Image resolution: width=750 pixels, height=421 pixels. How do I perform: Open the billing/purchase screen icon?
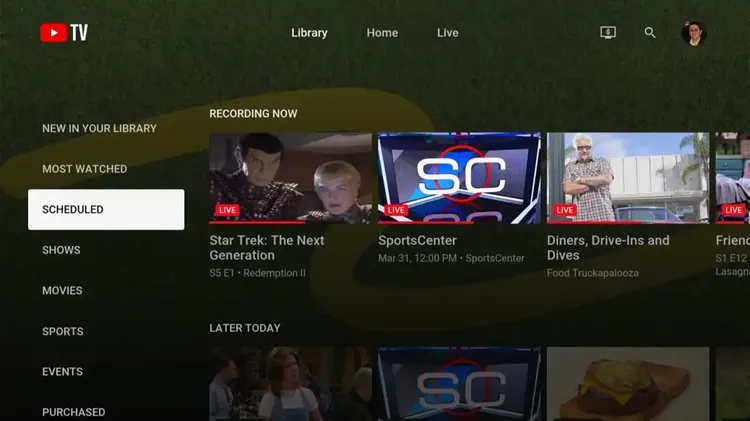click(x=608, y=33)
